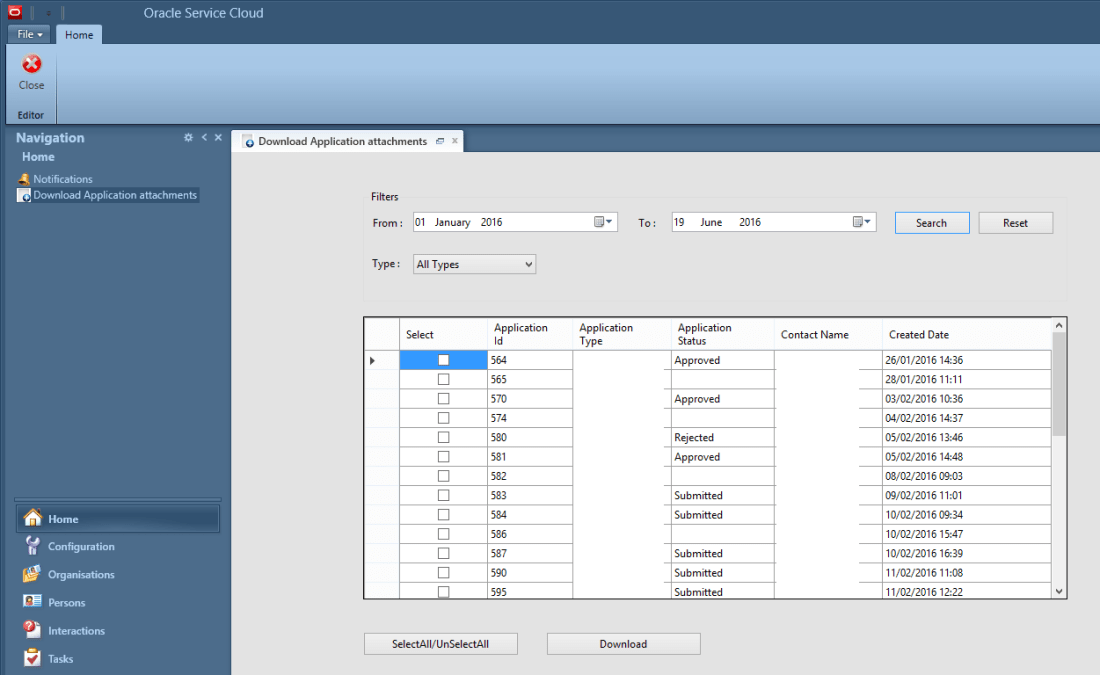Close the editor with the red Close icon
The height and width of the screenshot is (675, 1100).
tap(30, 62)
